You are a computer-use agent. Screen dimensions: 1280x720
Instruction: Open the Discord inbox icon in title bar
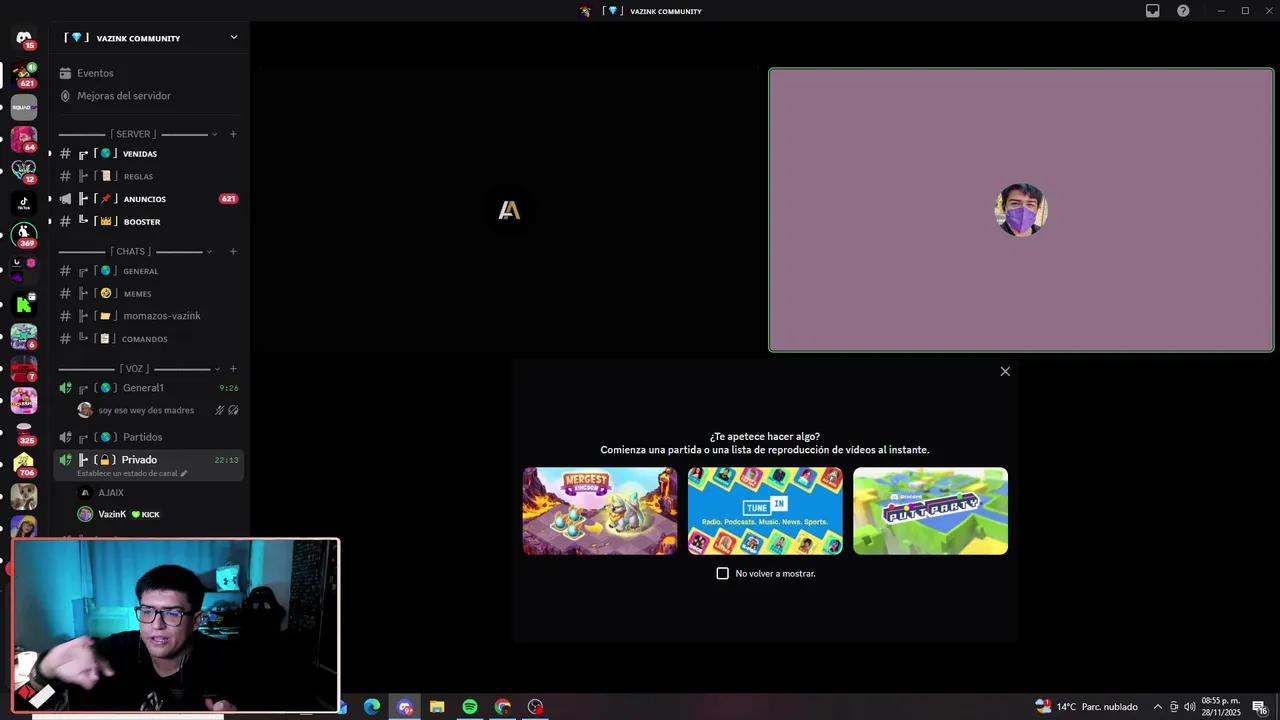pos(1152,11)
